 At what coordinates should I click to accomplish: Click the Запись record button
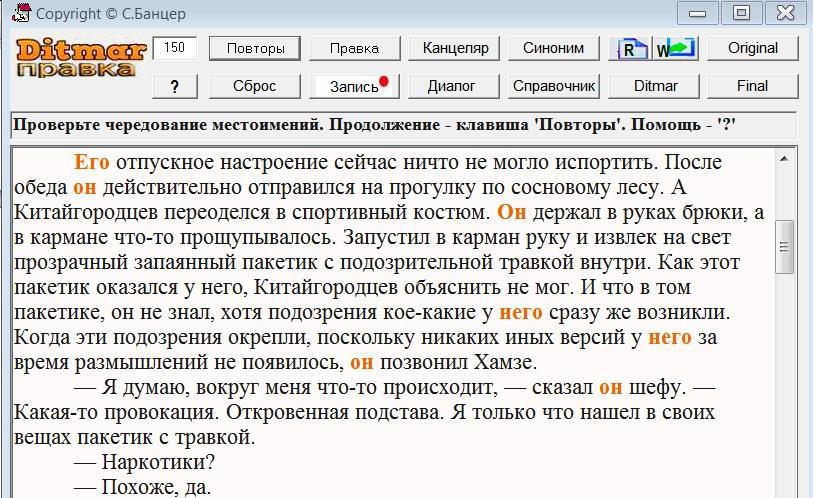point(355,86)
